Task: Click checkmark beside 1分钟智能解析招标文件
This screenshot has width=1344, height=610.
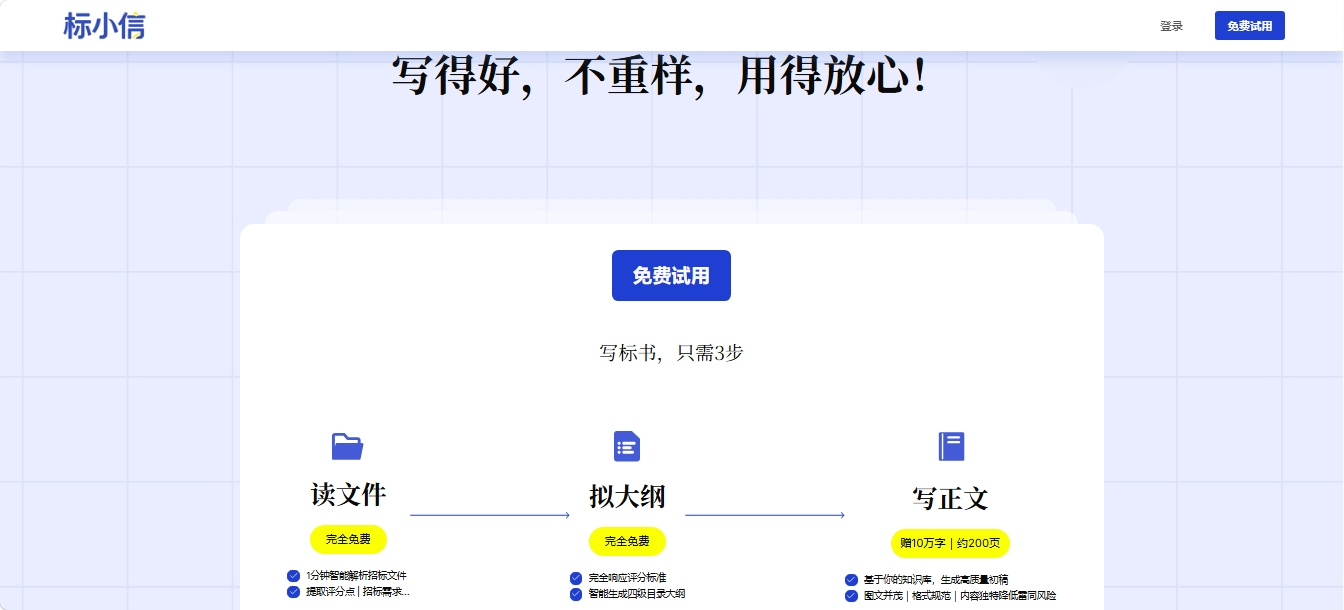Action: 293,576
